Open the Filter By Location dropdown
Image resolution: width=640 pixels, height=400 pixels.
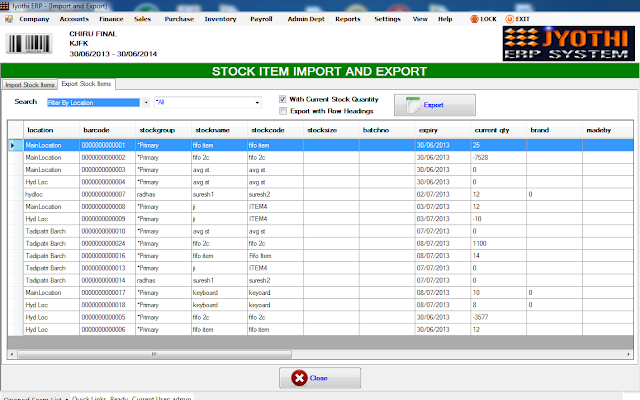click(146, 102)
